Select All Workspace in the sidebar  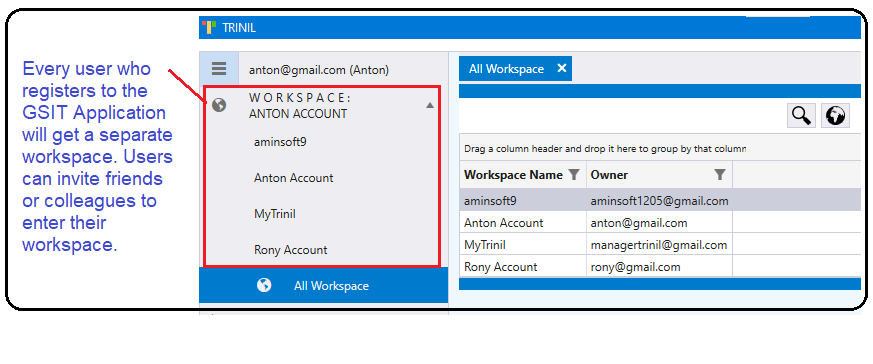coord(323,286)
